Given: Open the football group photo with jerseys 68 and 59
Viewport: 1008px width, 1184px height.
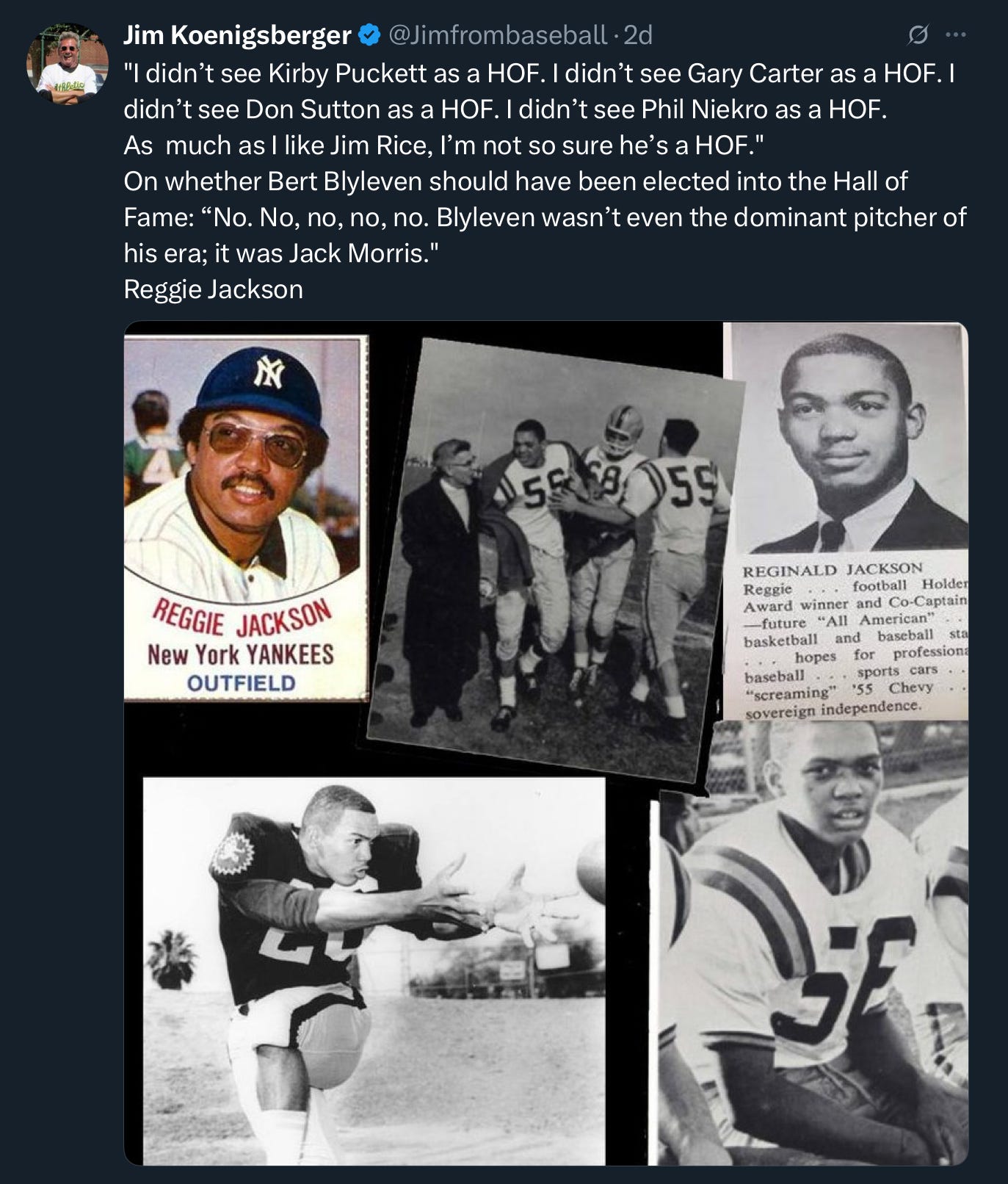Looking at the screenshot, I should [554, 558].
